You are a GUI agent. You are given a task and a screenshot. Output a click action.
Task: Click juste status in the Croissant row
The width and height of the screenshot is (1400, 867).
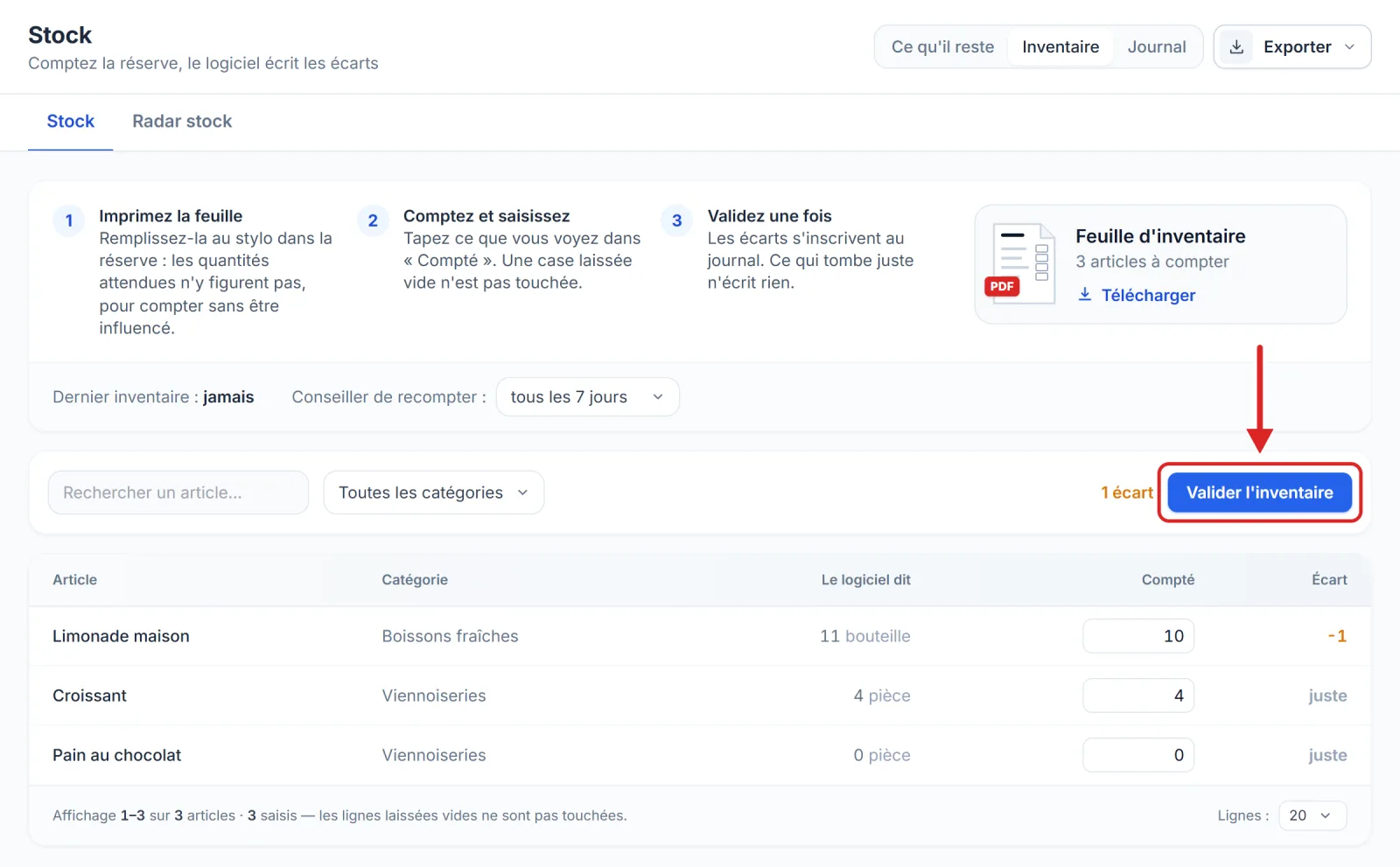[x=1327, y=696]
